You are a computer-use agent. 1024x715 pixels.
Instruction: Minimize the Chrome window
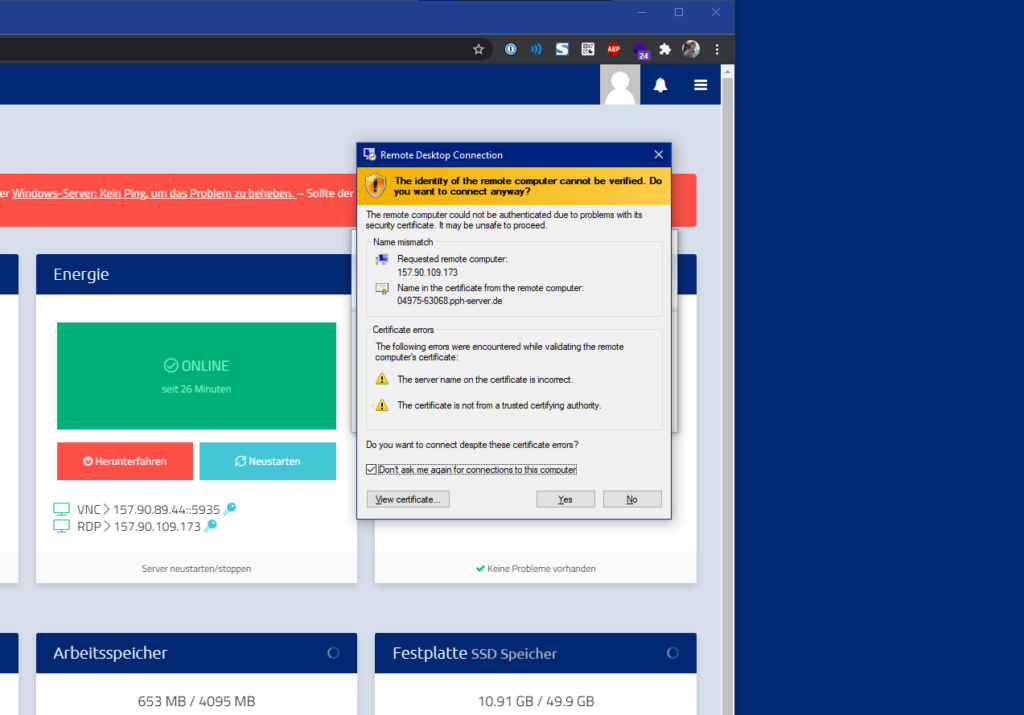[x=642, y=12]
